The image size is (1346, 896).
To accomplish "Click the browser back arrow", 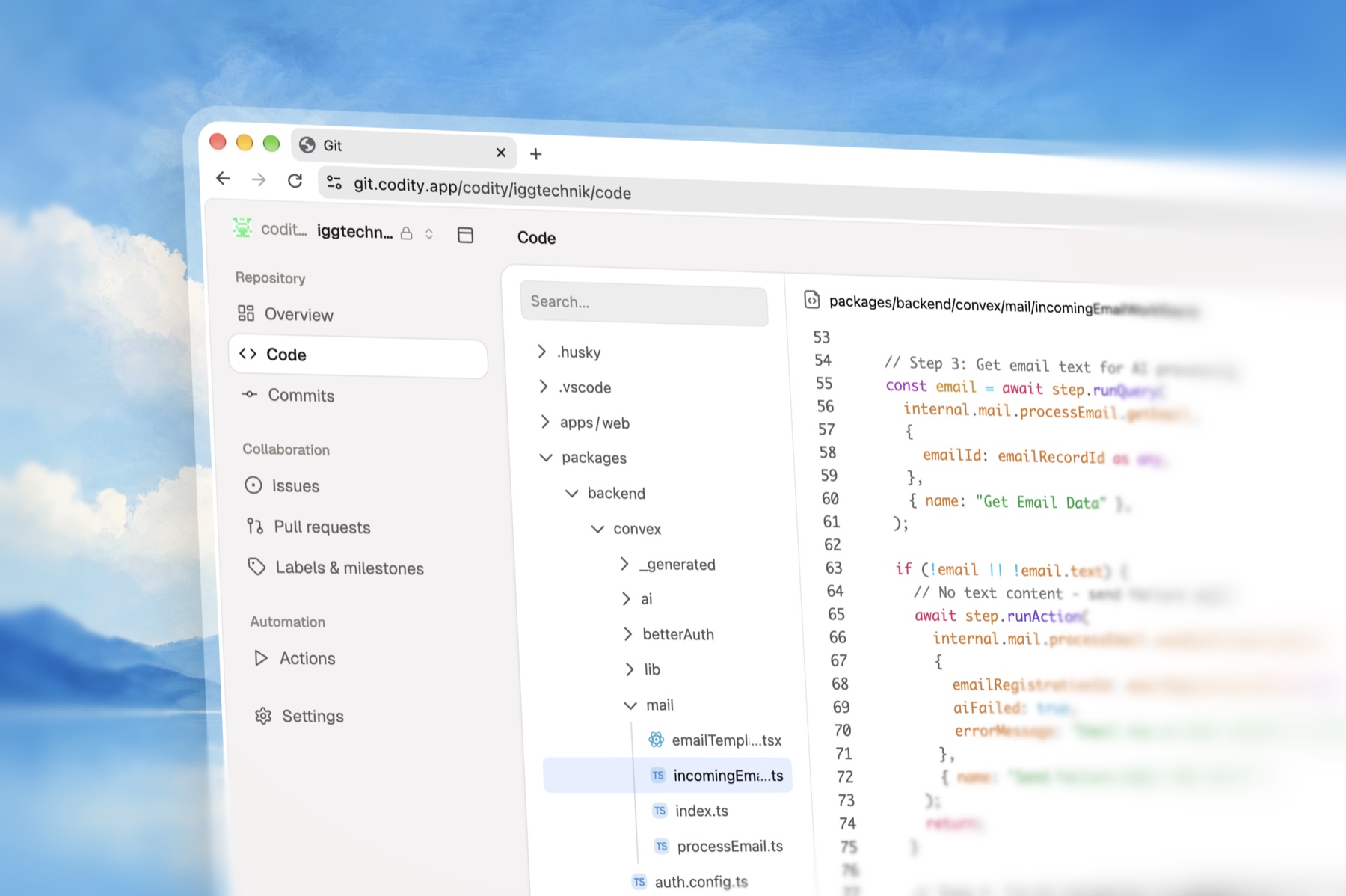I will (x=223, y=178).
